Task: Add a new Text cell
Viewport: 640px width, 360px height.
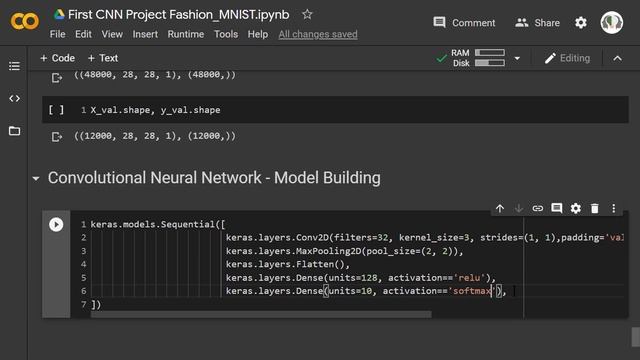Action: 103,58
